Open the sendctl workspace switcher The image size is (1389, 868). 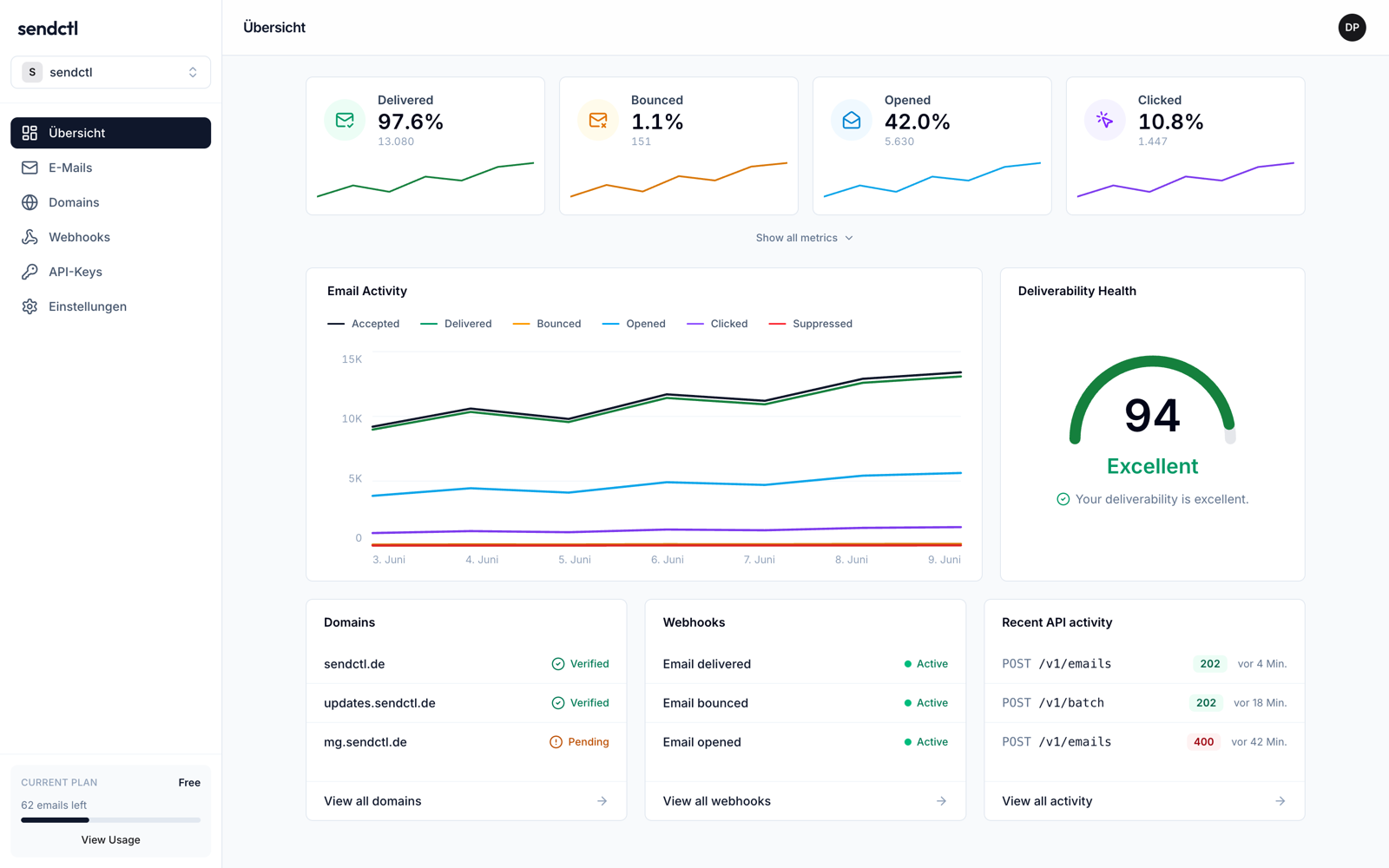tap(110, 72)
